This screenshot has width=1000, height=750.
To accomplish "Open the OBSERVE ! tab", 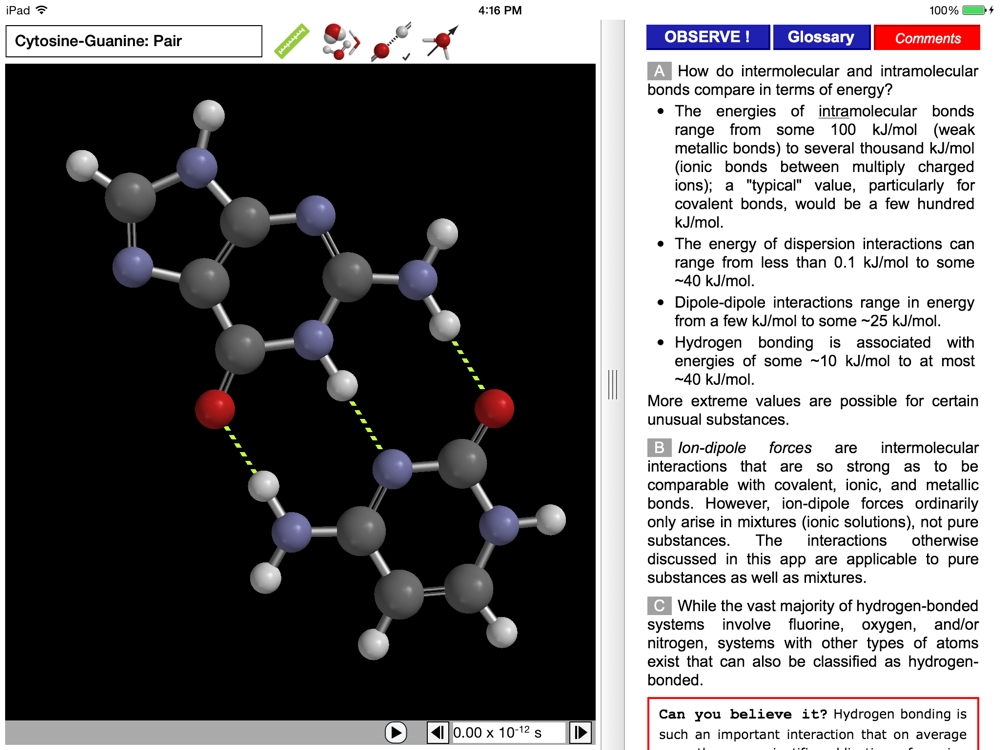I will [707, 37].
